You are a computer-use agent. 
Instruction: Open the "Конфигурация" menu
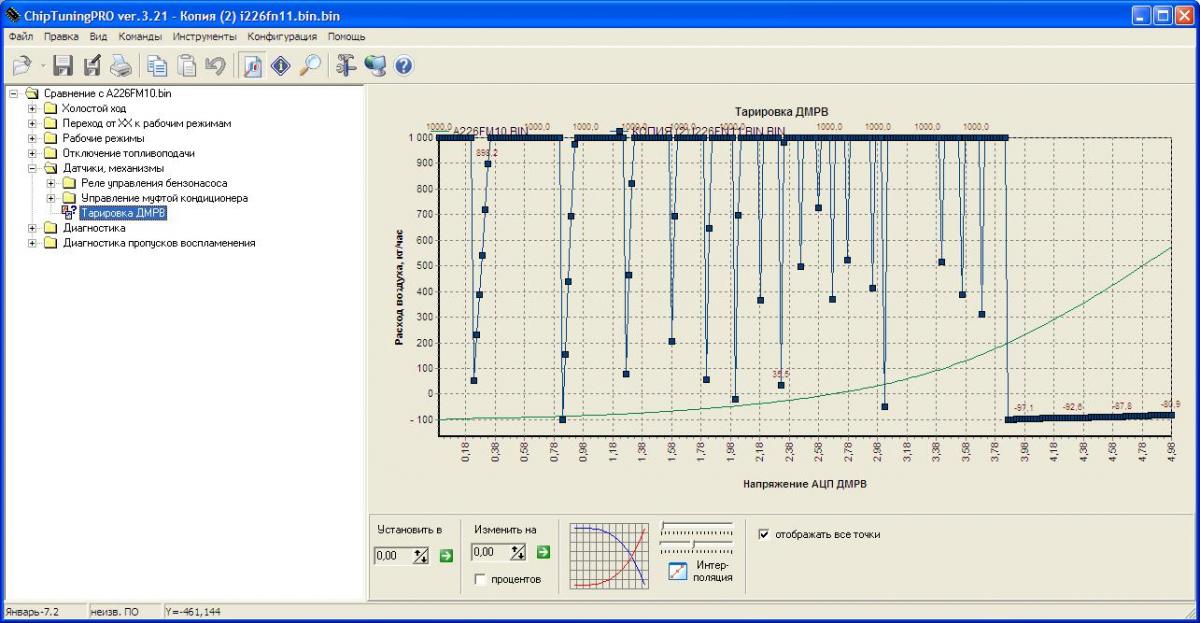coord(282,36)
